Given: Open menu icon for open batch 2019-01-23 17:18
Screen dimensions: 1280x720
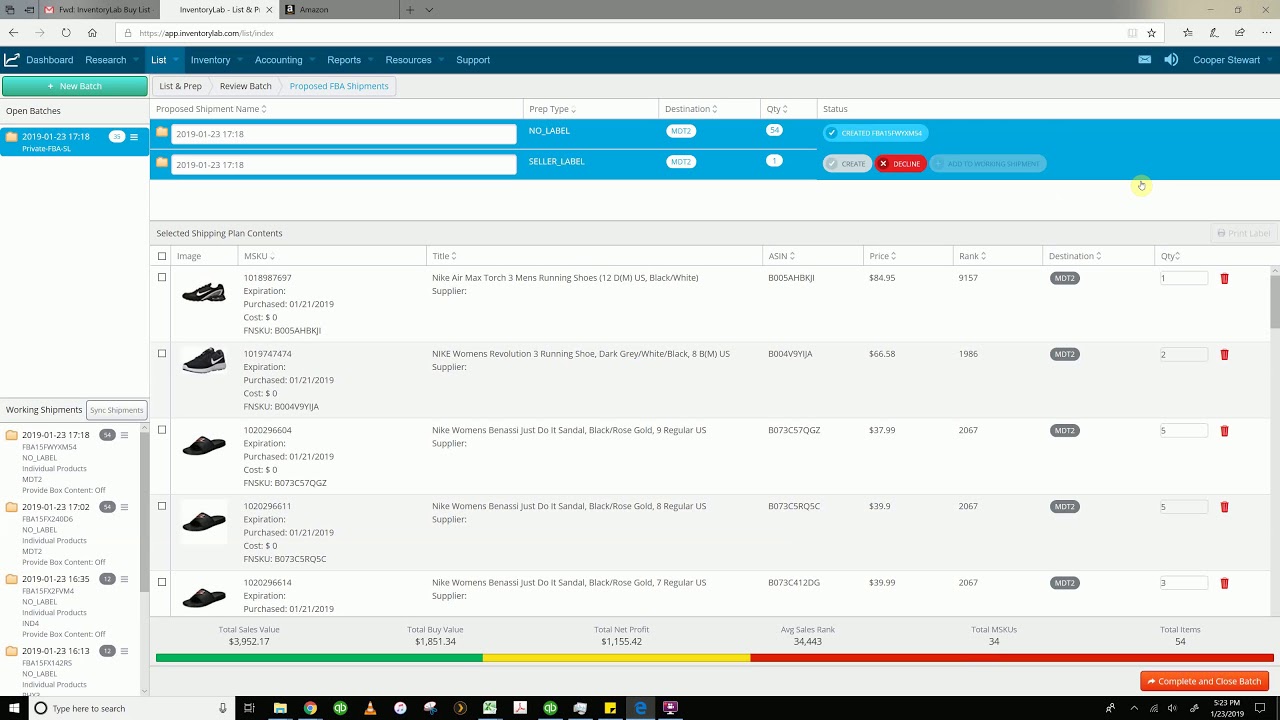Looking at the screenshot, I should 134,137.
